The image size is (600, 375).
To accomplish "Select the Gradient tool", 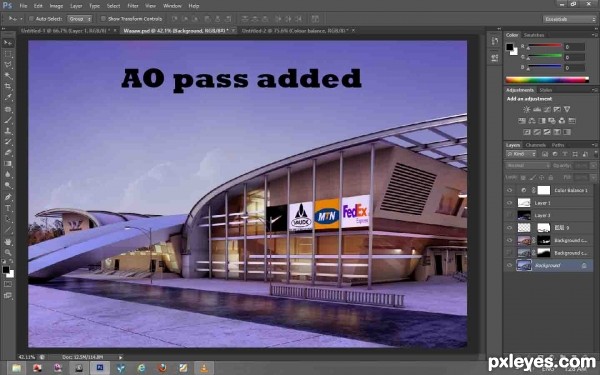I will (8, 163).
